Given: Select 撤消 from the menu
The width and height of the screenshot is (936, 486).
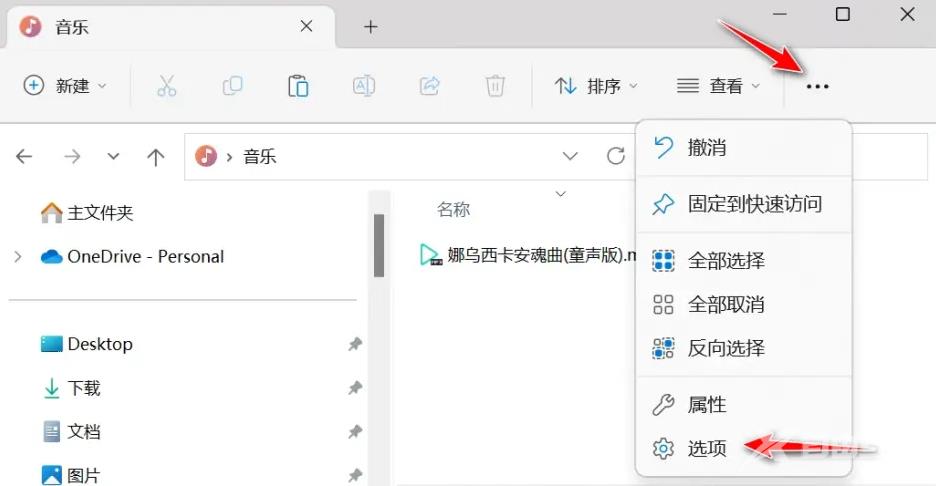Looking at the screenshot, I should (744, 147).
